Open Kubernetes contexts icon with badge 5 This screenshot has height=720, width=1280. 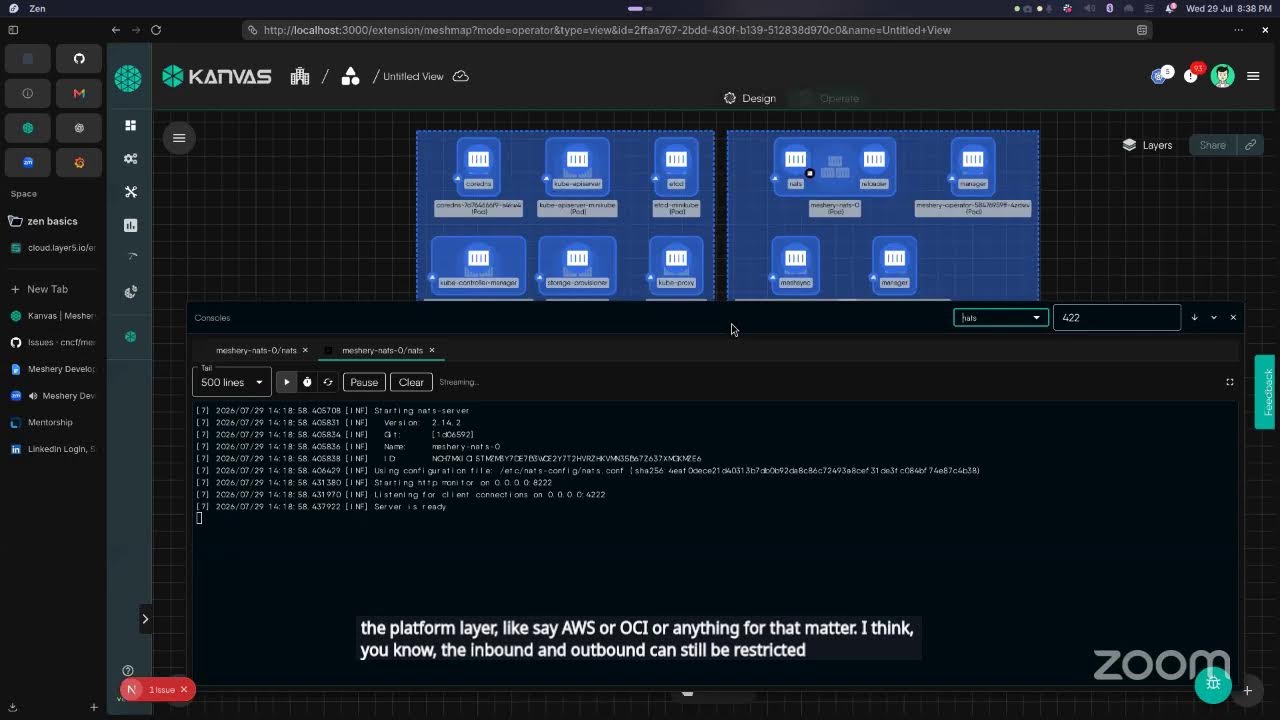(x=1160, y=76)
